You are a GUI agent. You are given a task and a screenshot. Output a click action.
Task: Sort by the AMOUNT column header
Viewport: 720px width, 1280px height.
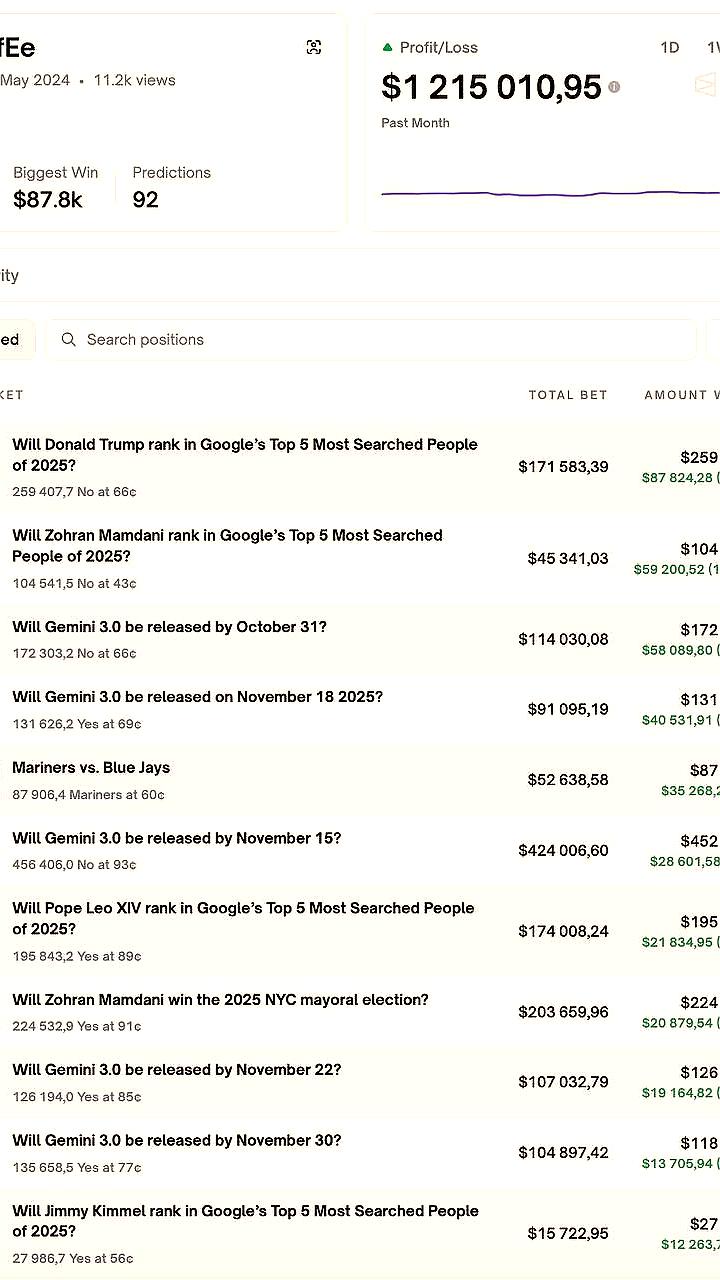click(682, 395)
